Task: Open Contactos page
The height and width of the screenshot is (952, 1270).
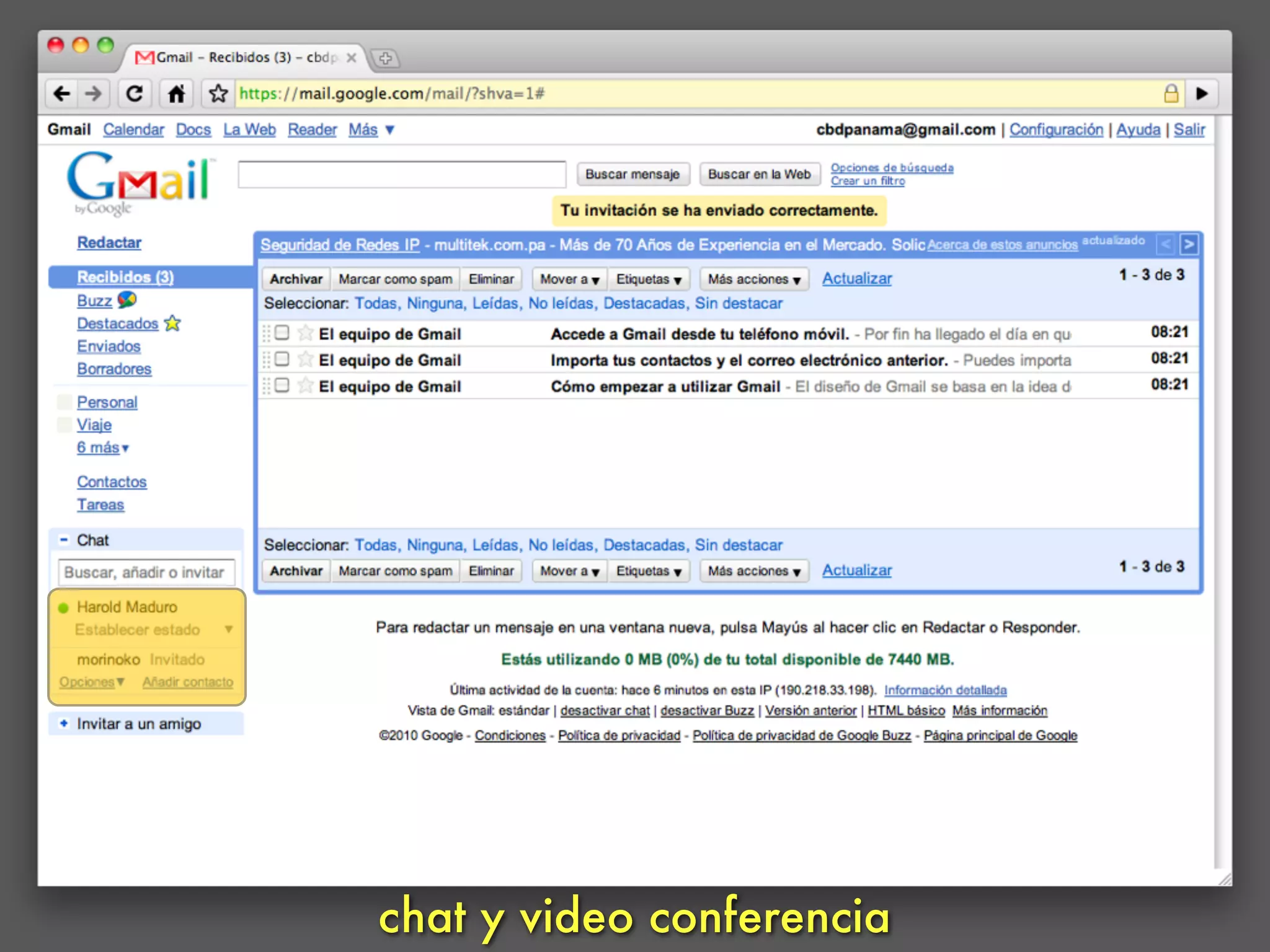Action: click(x=112, y=482)
